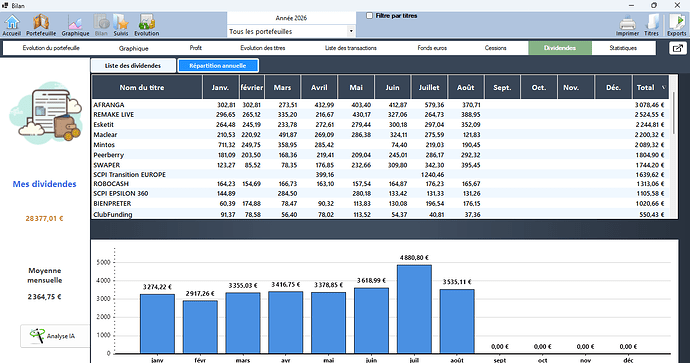
Task: Sort by the Juillet column header
Action: [x=429, y=87]
